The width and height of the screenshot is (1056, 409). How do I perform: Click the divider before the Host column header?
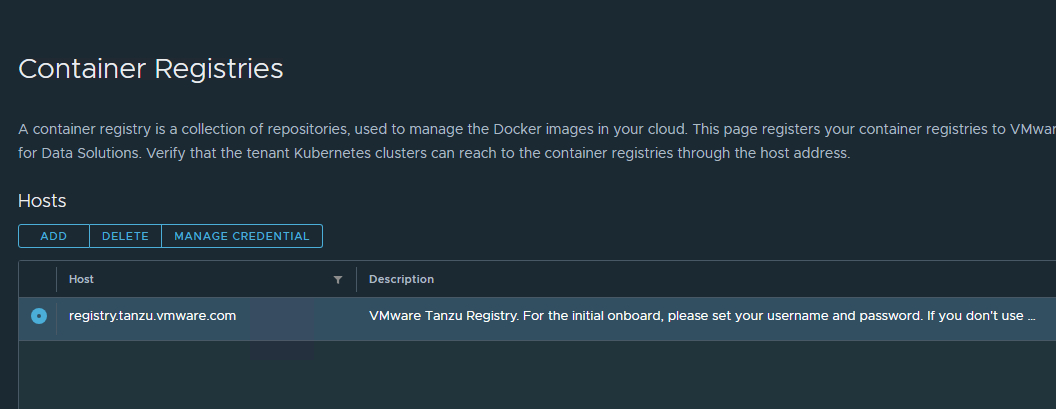57,280
